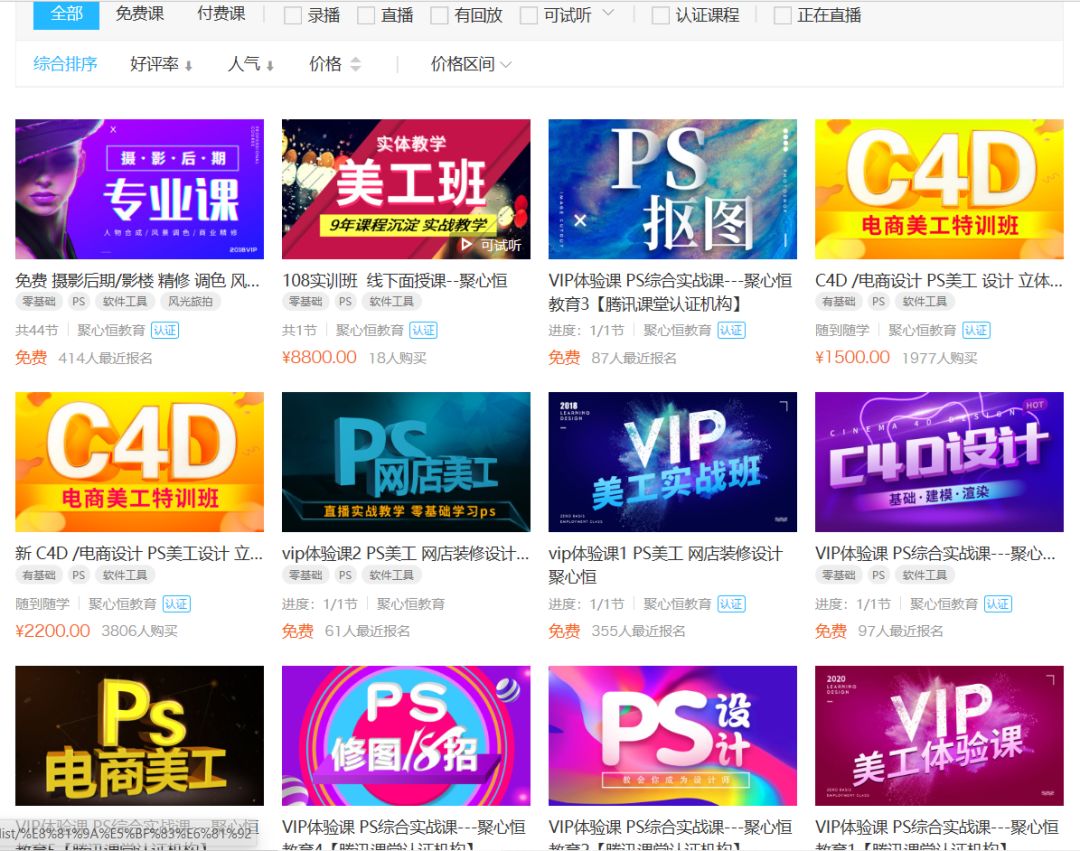This screenshot has height=851, width=1080.
Task: Click the 认证 badge next to 聚心恒教育 in first course
Action: pyautogui.click(x=164, y=329)
